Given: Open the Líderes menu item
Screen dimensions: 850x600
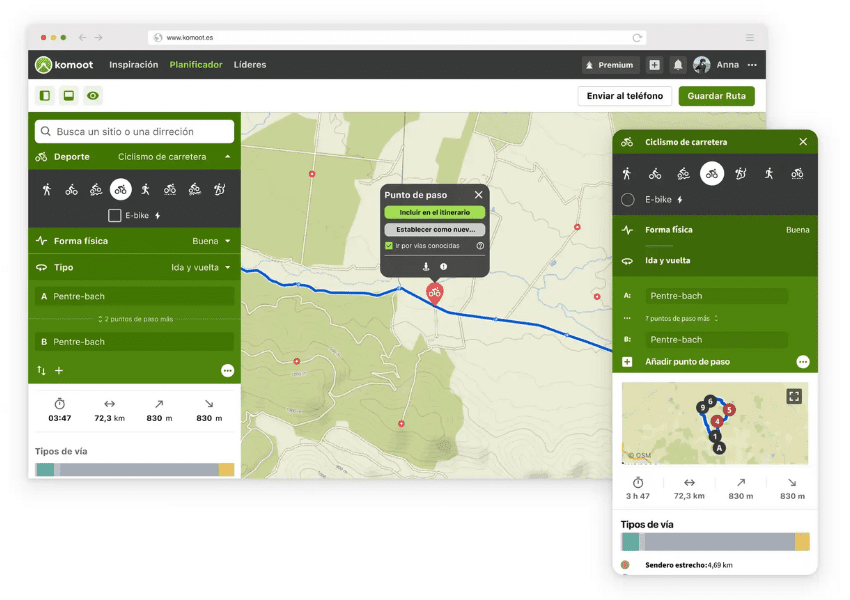Looking at the screenshot, I should 250,65.
